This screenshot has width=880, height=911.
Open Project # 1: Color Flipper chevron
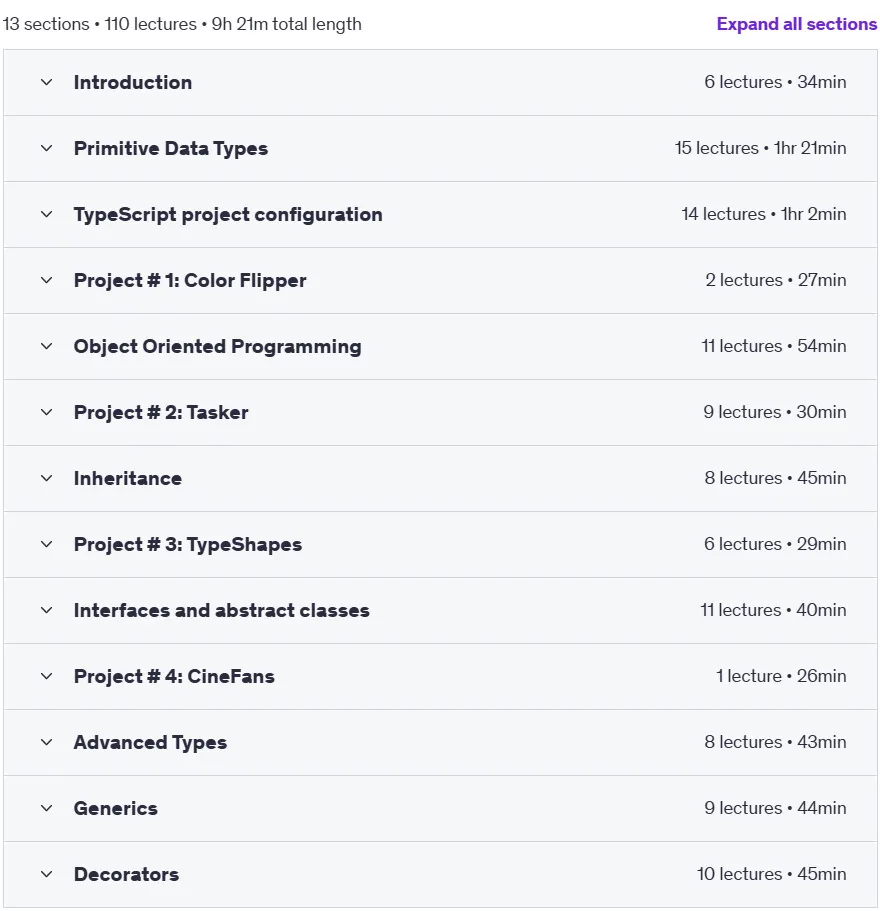point(46,280)
